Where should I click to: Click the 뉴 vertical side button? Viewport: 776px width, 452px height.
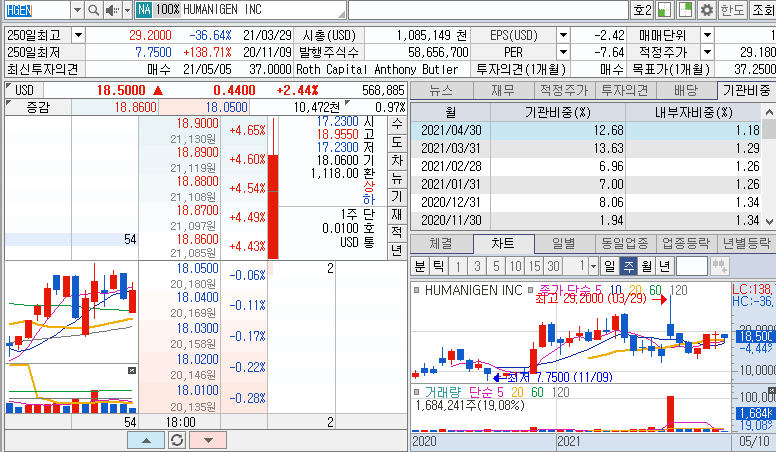pos(397,178)
